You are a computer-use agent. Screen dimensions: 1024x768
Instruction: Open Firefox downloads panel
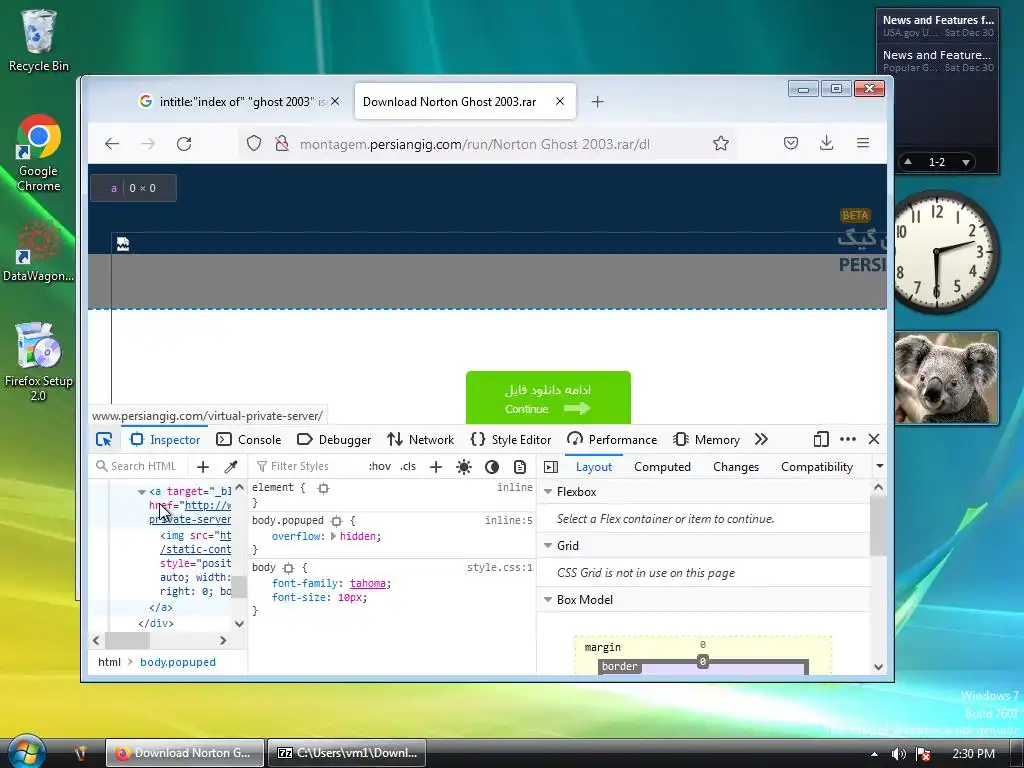pos(826,143)
